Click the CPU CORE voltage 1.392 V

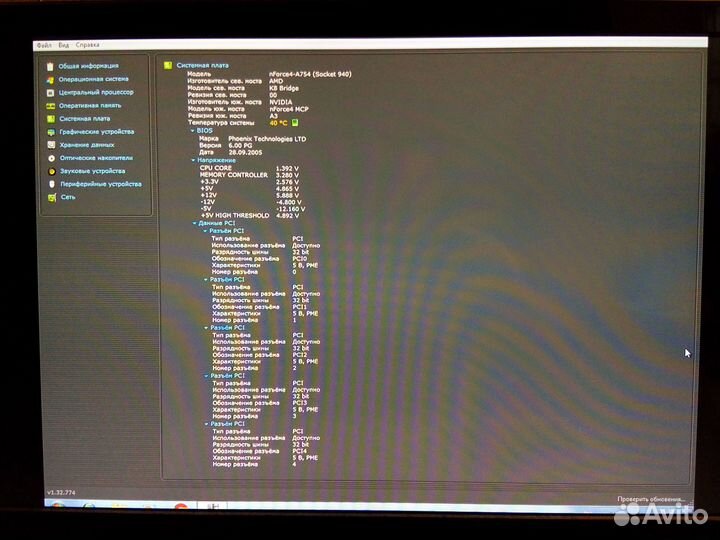click(x=287, y=169)
